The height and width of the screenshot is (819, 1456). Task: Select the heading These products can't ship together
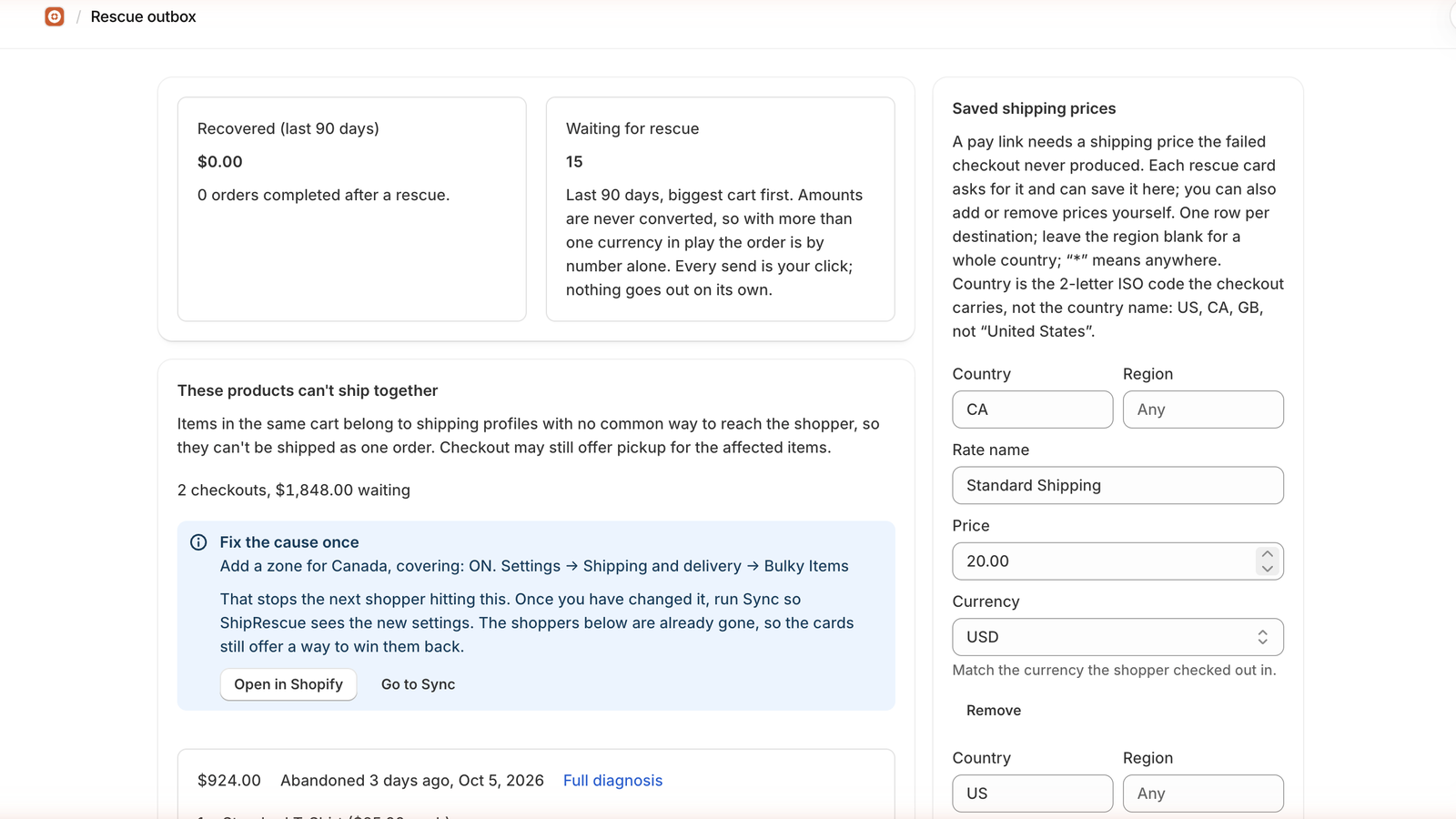click(308, 390)
